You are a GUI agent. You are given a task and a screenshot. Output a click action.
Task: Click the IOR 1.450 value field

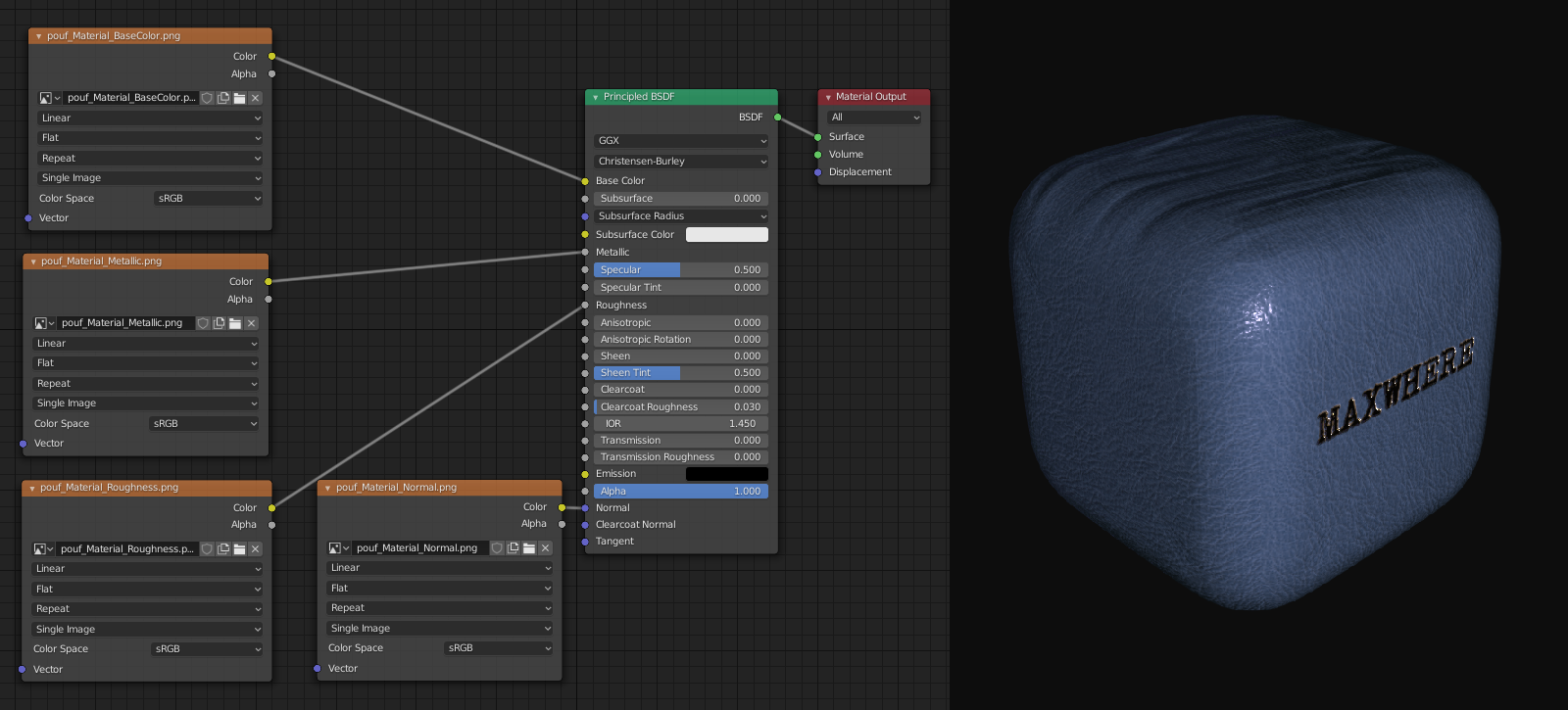pyautogui.click(x=681, y=424)
